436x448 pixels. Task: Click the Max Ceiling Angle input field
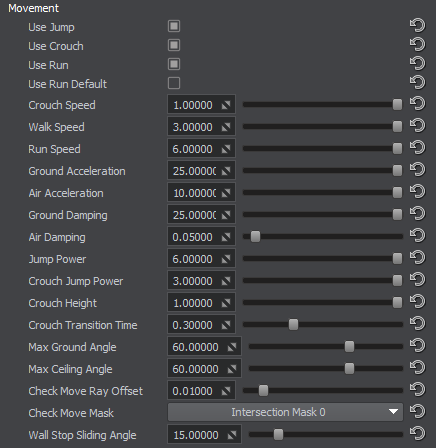[x=204, y=369]
